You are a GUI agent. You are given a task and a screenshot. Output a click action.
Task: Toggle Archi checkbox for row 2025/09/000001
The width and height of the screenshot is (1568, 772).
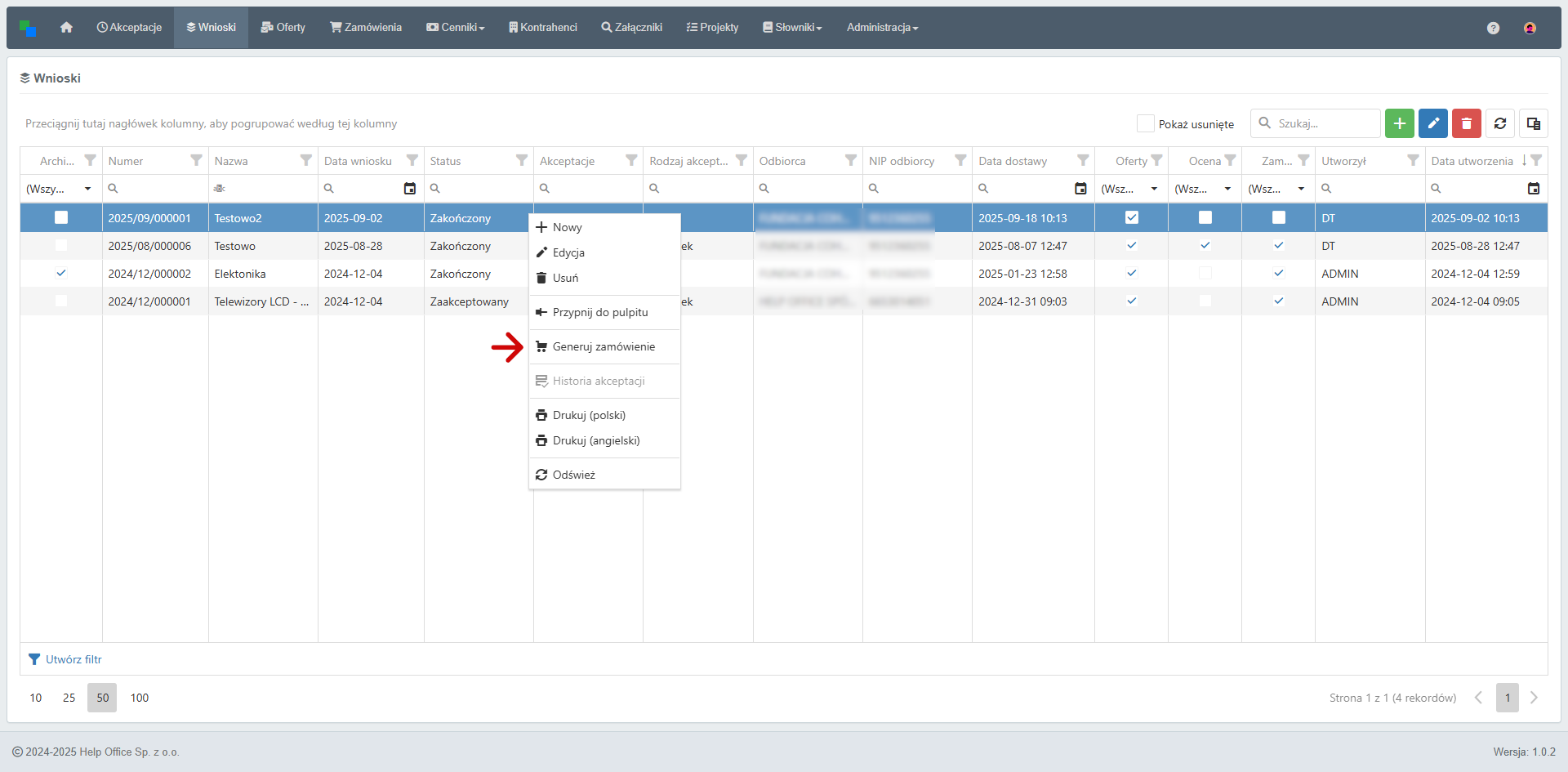point(61,218)
